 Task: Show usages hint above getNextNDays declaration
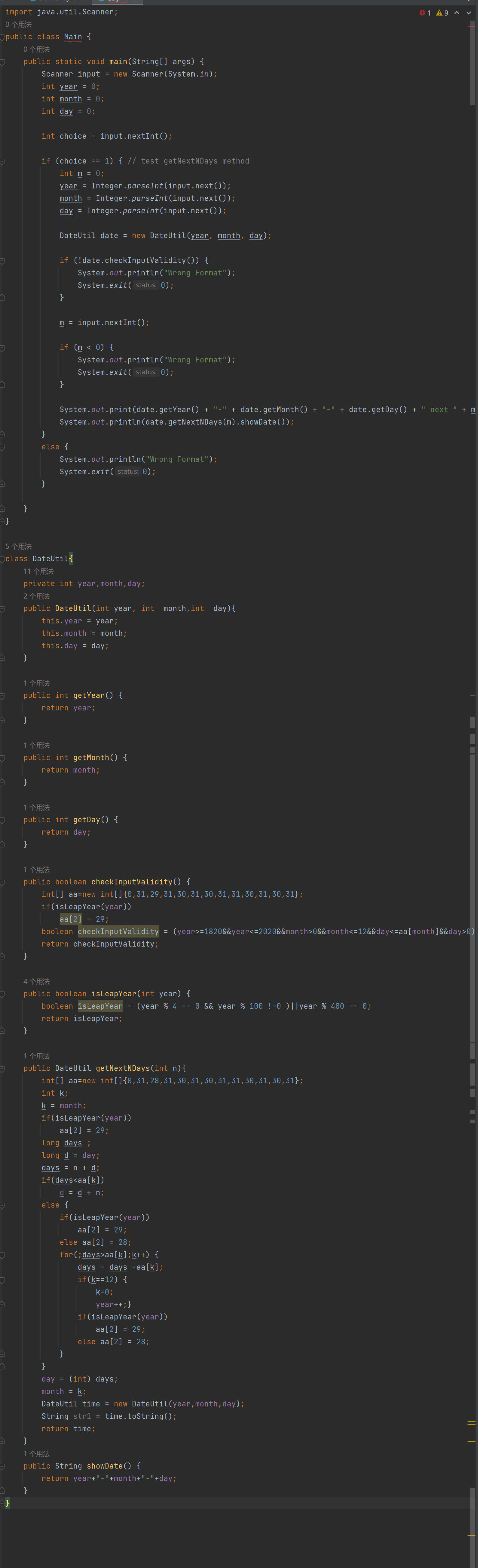36,1056
